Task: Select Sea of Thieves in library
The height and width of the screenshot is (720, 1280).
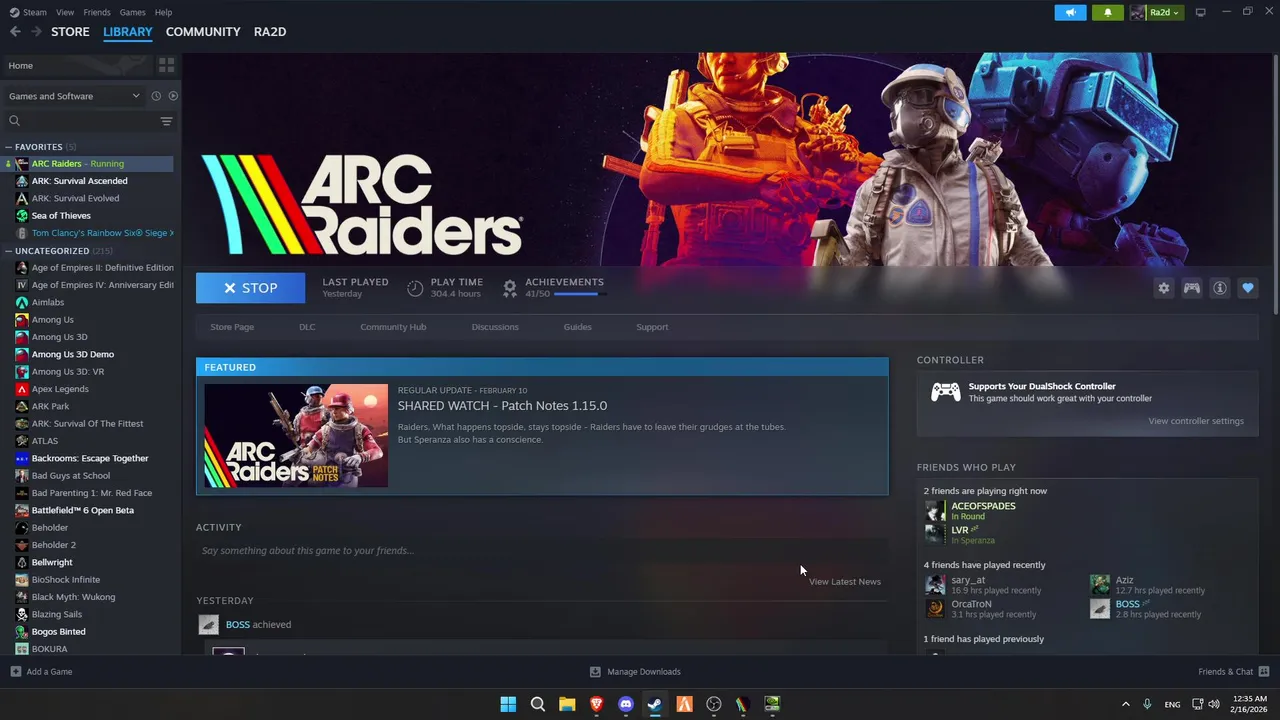Action: (x=61, y=216)
